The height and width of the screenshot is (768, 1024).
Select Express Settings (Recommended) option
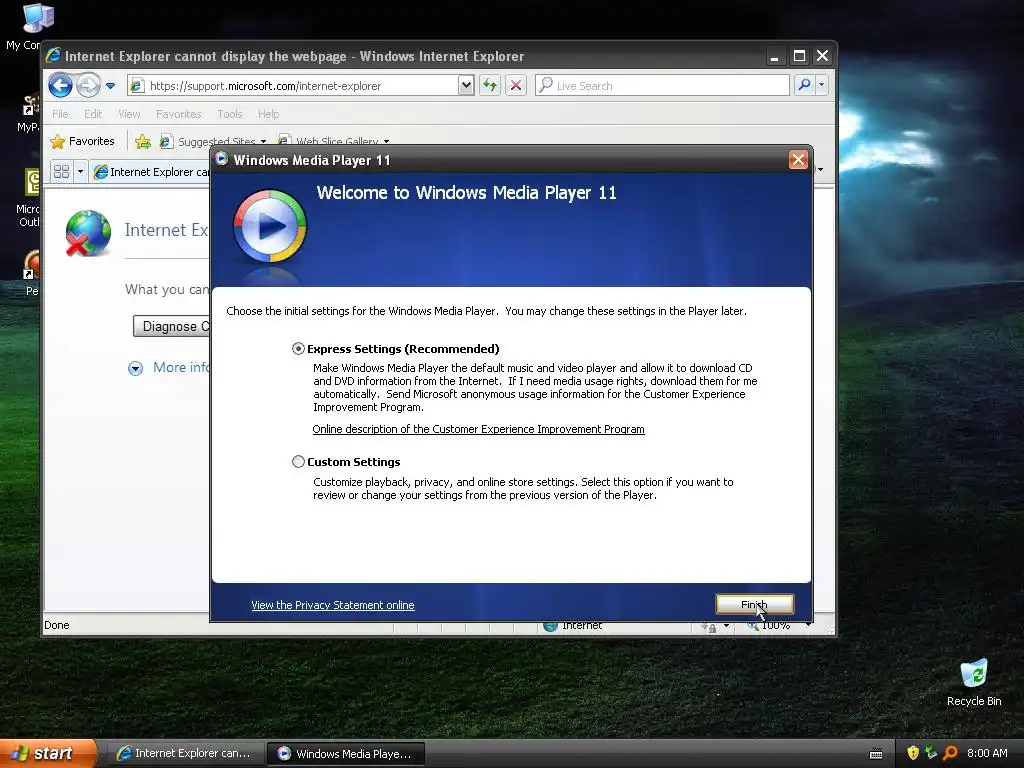(x=298, y=349)
